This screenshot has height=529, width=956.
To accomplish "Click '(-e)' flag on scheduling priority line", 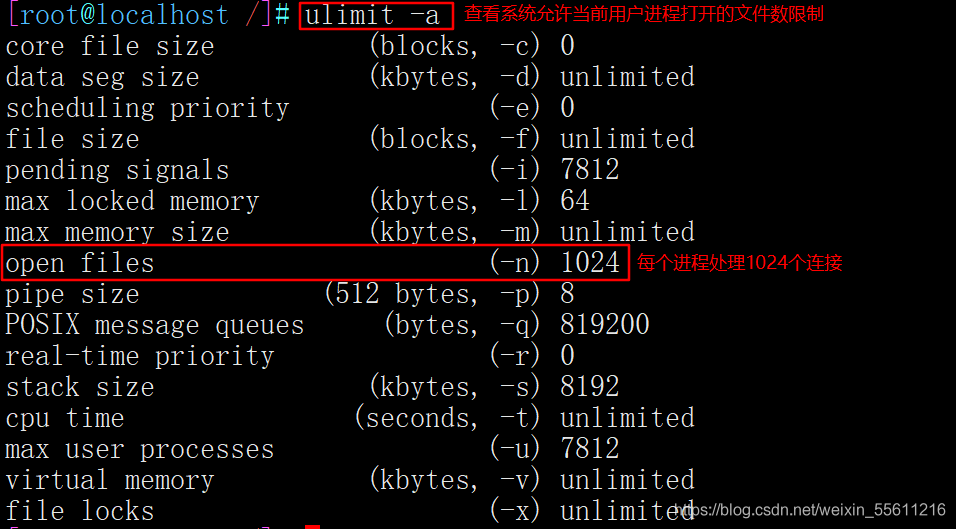I will [x=515, y=108].
